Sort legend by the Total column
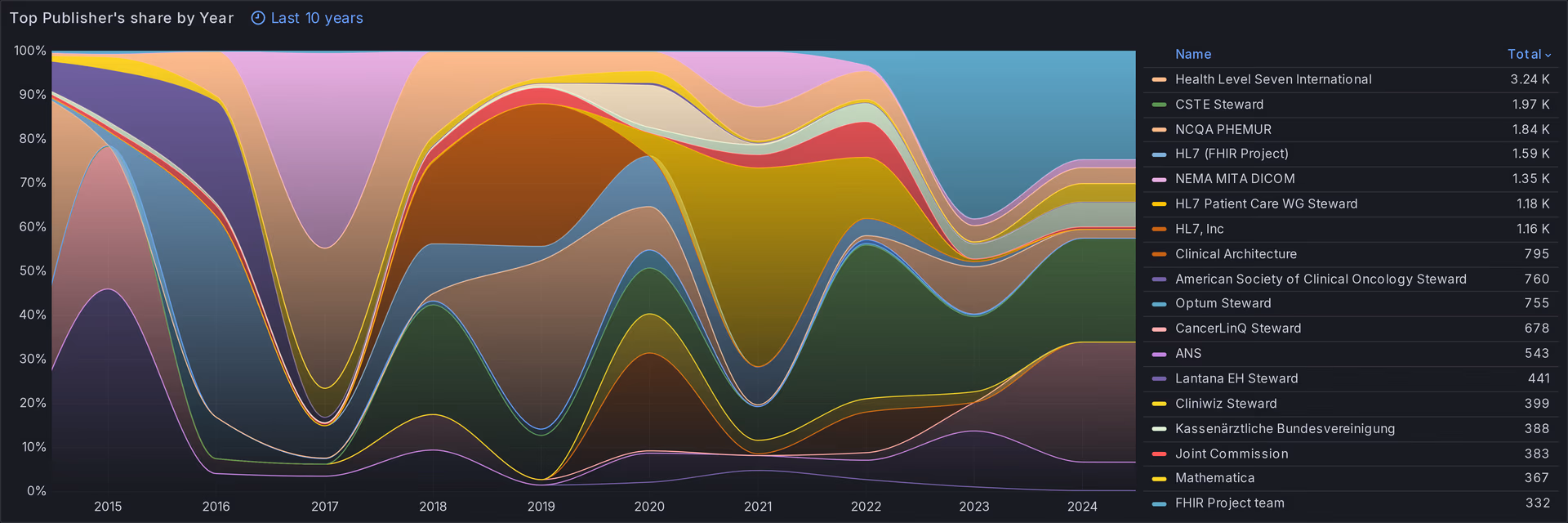 coord(1523,54)
